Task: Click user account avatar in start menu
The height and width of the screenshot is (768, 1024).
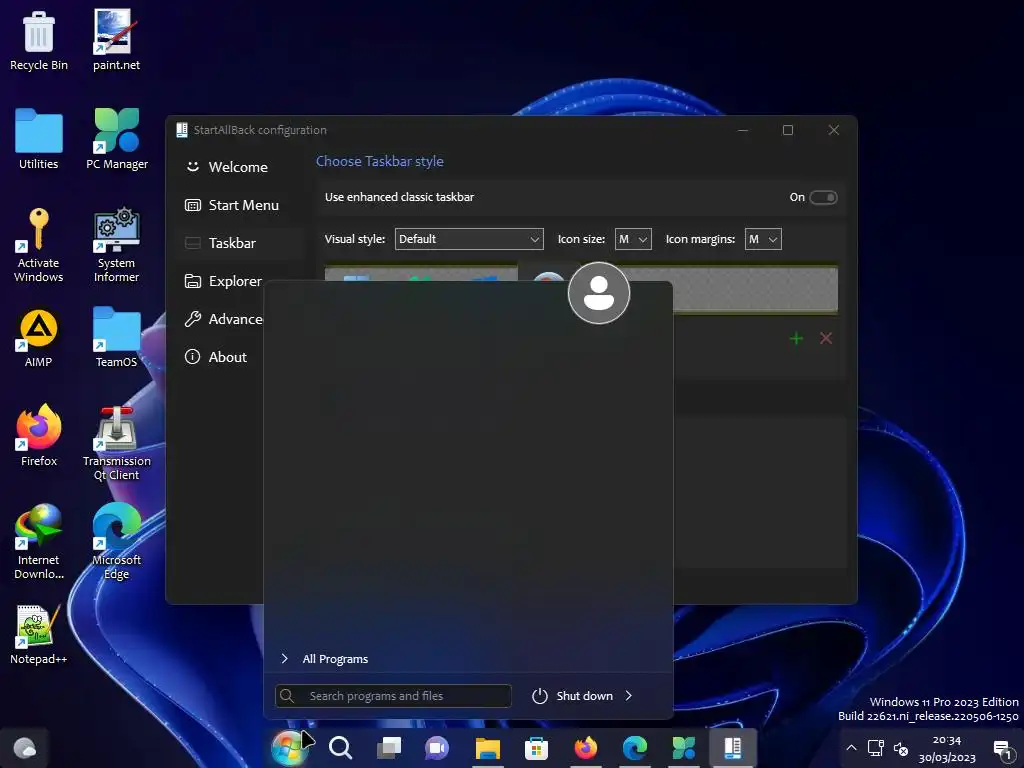Action: (x=599, y=293)
